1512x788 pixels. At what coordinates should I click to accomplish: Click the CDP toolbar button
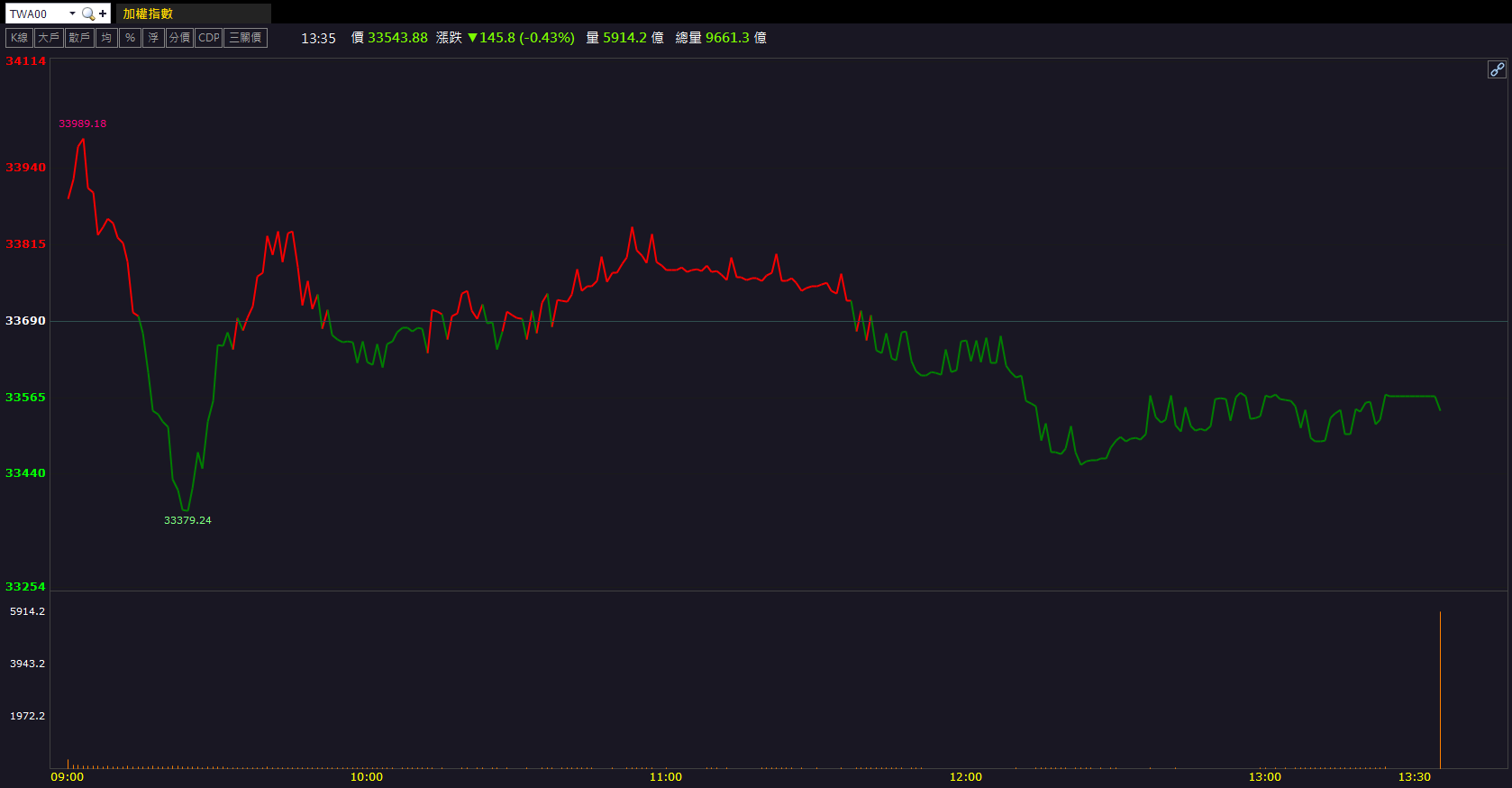point(208,38)
